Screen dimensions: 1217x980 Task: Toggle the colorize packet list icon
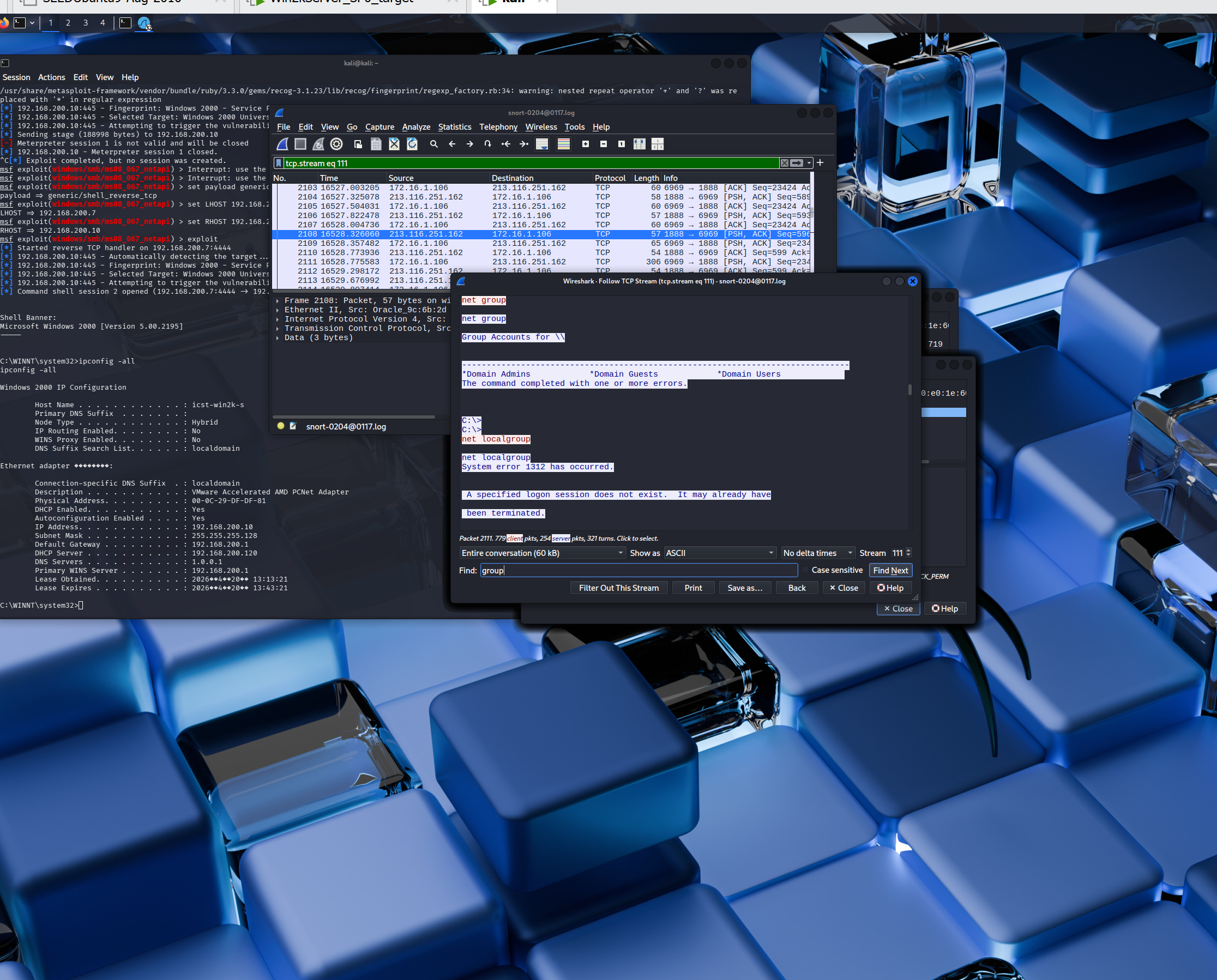tap(563, 144)
